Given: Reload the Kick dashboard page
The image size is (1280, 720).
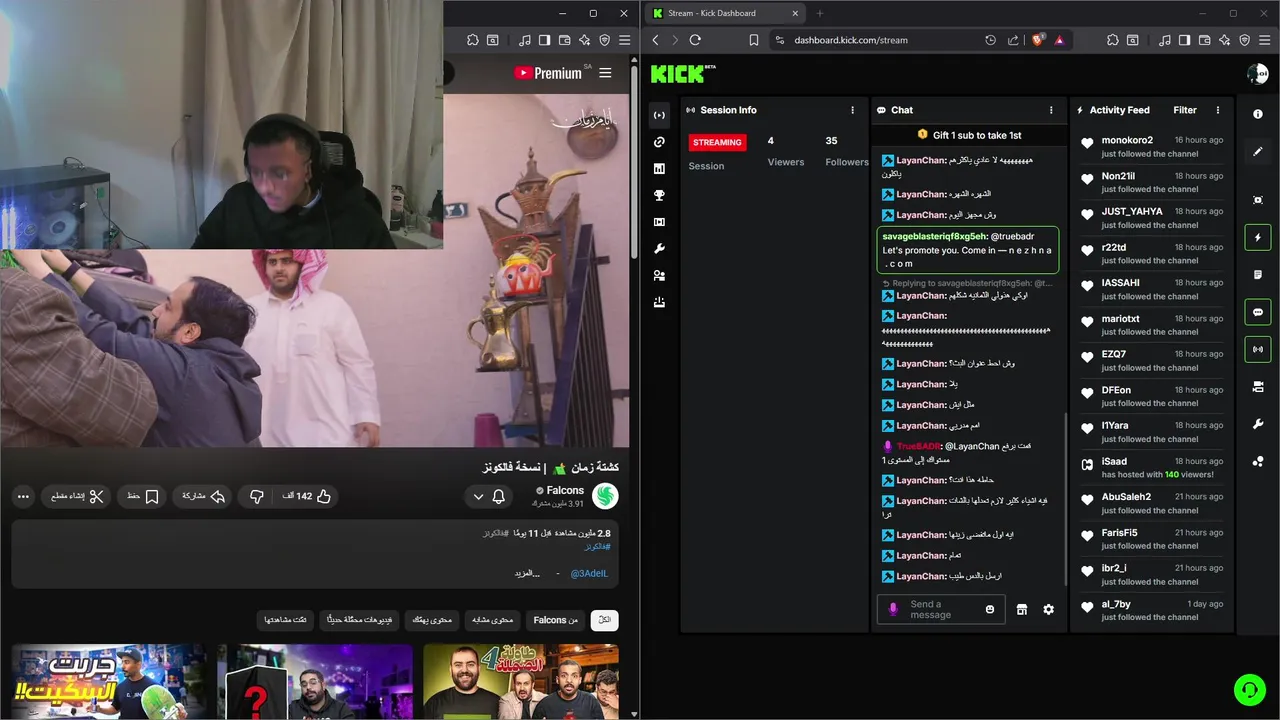Looking at the screenshot, I should 695,40.
